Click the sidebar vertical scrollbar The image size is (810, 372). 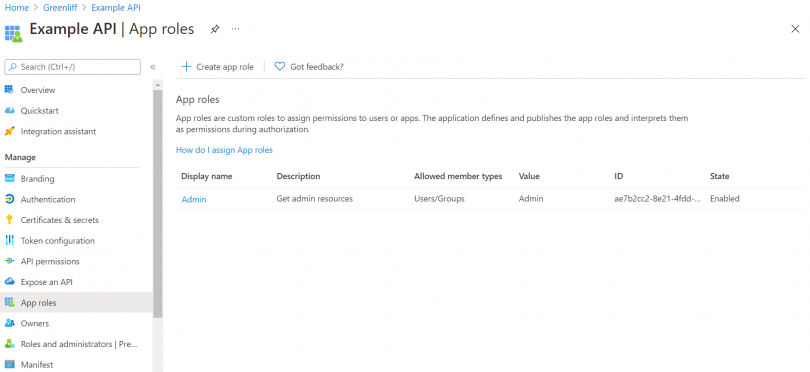pos(158,204)
